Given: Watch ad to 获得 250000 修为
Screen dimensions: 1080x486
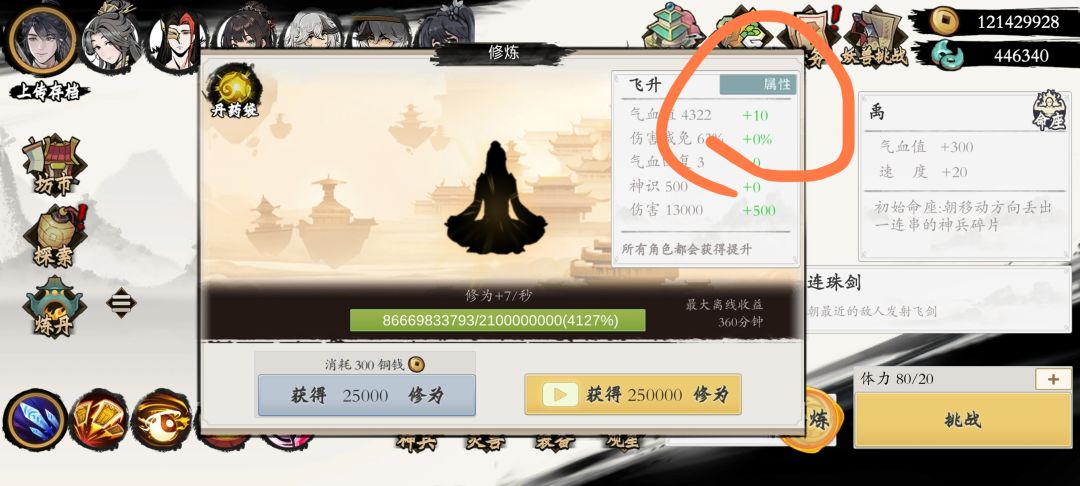Looking at the screenshot, I should (x=632, y=394).
